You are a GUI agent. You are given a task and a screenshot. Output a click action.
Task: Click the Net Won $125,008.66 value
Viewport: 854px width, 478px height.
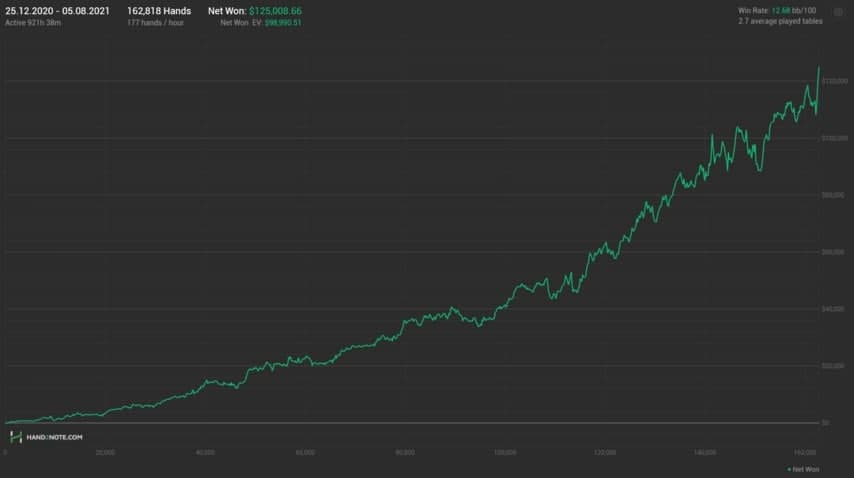pyautogui.click(x=275, y=11)
